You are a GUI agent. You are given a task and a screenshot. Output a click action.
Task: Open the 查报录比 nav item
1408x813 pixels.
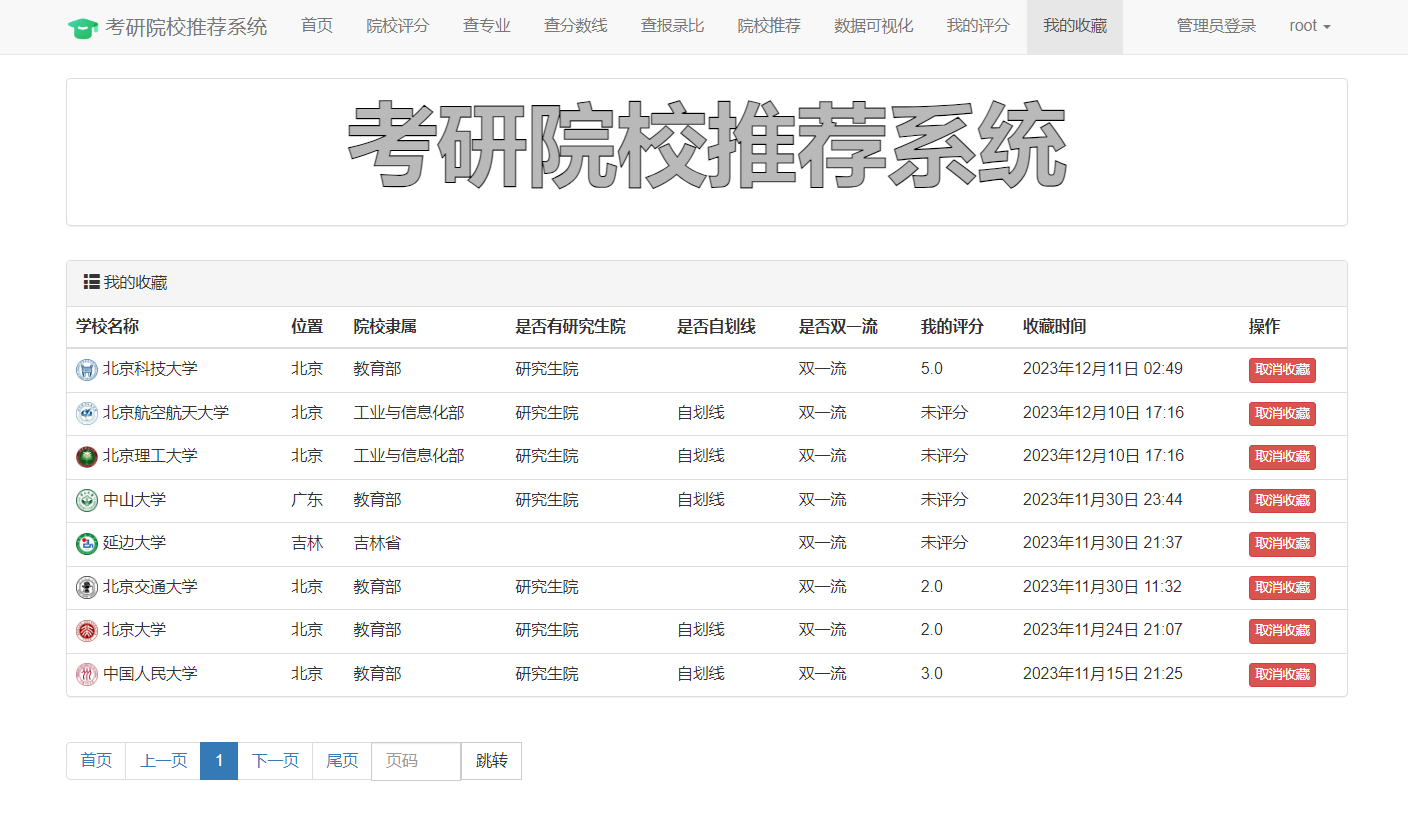673,26
